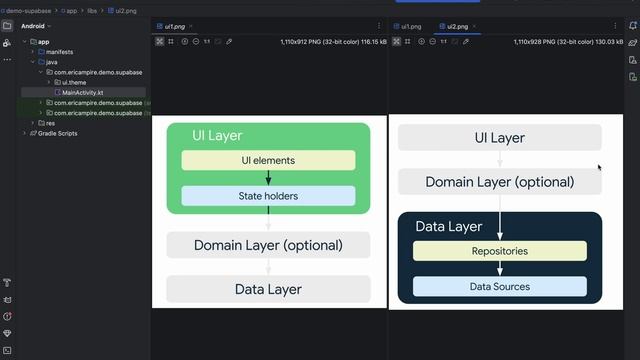
Task: Set ui2.png to actual size 1:1
Action: coord(444,42)
